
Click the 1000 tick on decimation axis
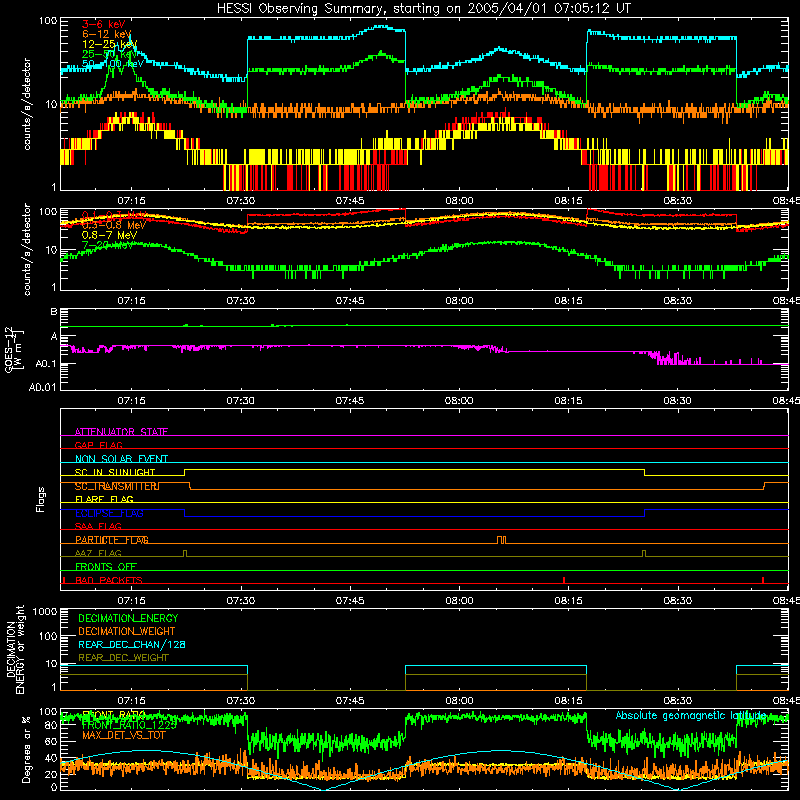point(45,612)
